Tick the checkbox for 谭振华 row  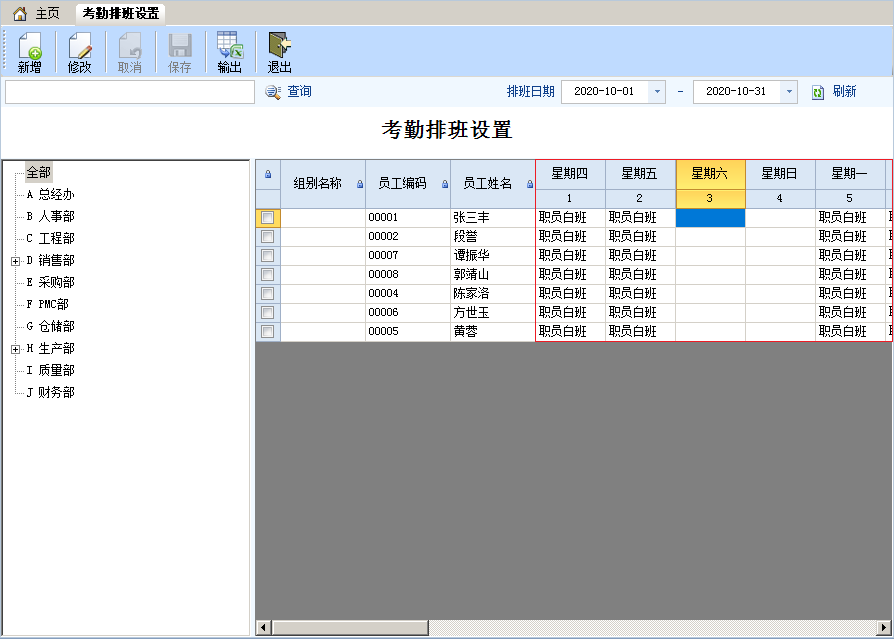pyautogui.click(x=267, y=255)
